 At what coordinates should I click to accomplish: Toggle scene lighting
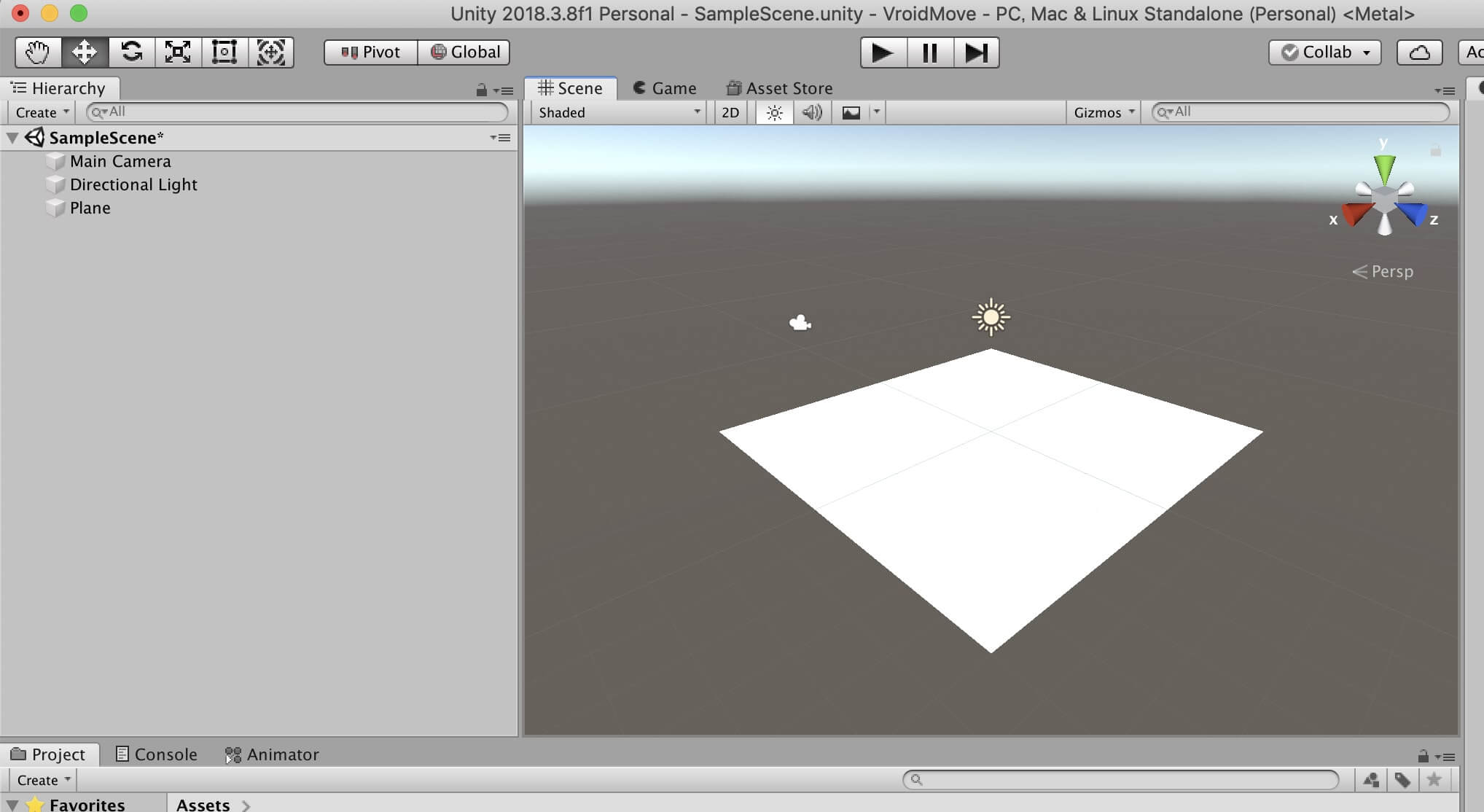(x=775, y=112)
